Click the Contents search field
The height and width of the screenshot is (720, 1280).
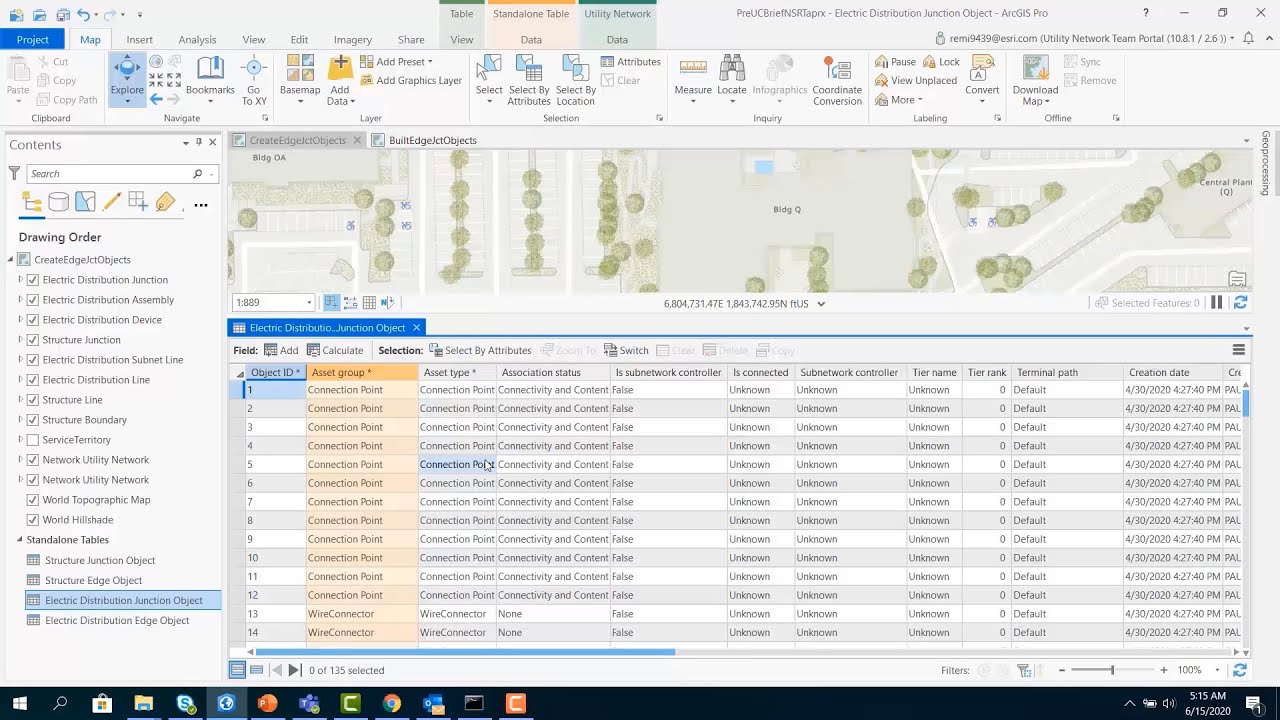click(x=108, y=174)
